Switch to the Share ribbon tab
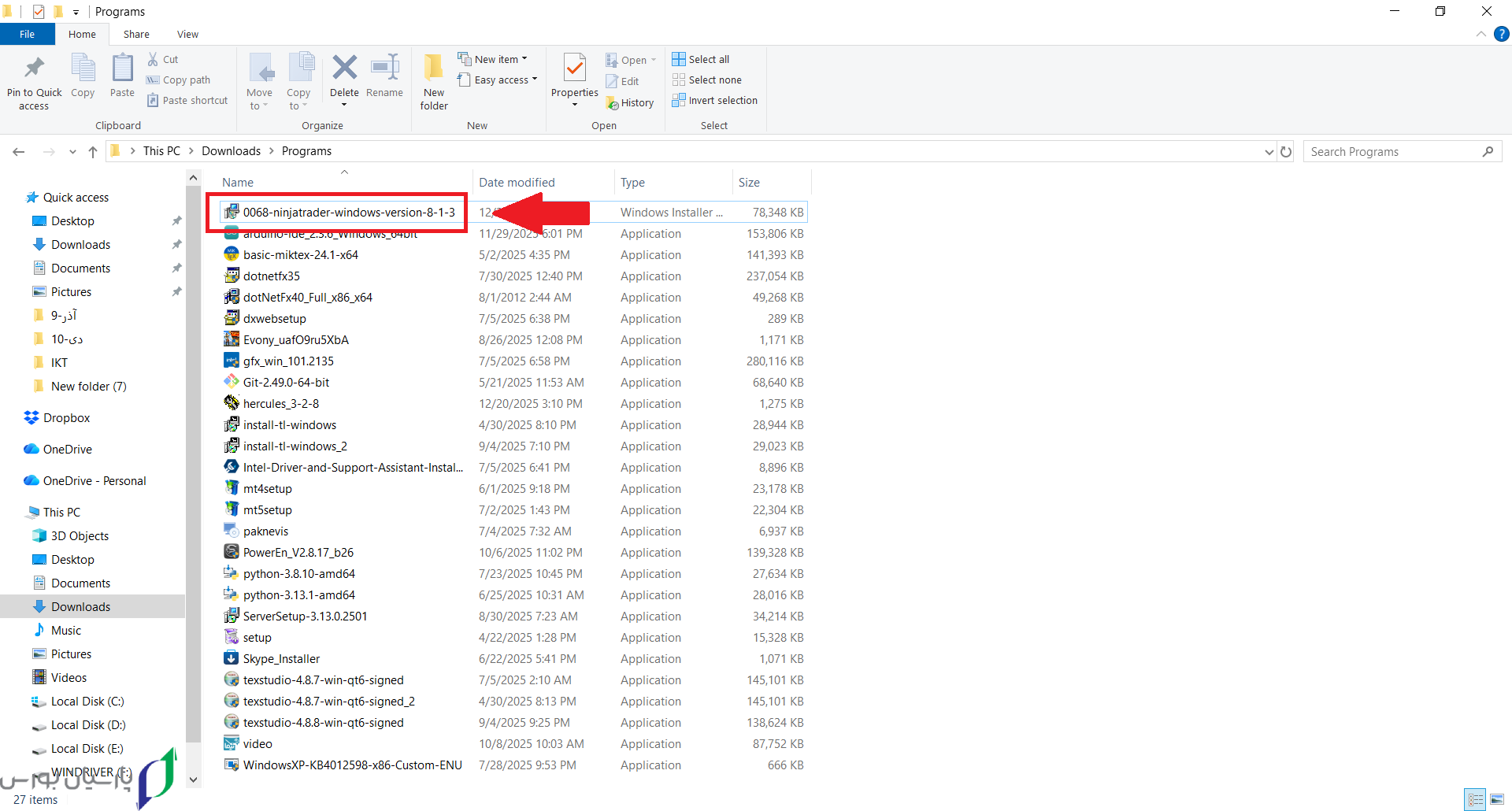The height and width of the screenshot is (811, 1512). (x=136, y=34)
